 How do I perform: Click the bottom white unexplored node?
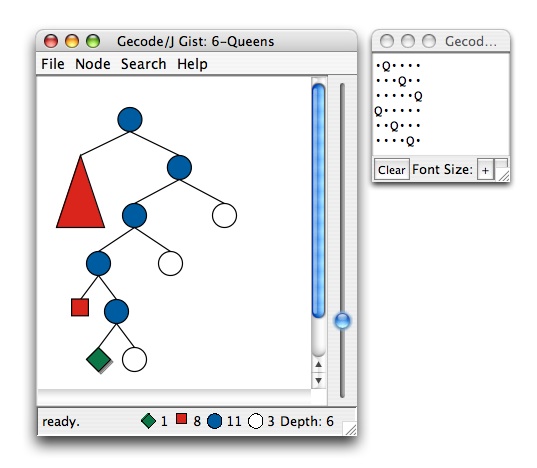pyautogui.click(x=134, y=359)
